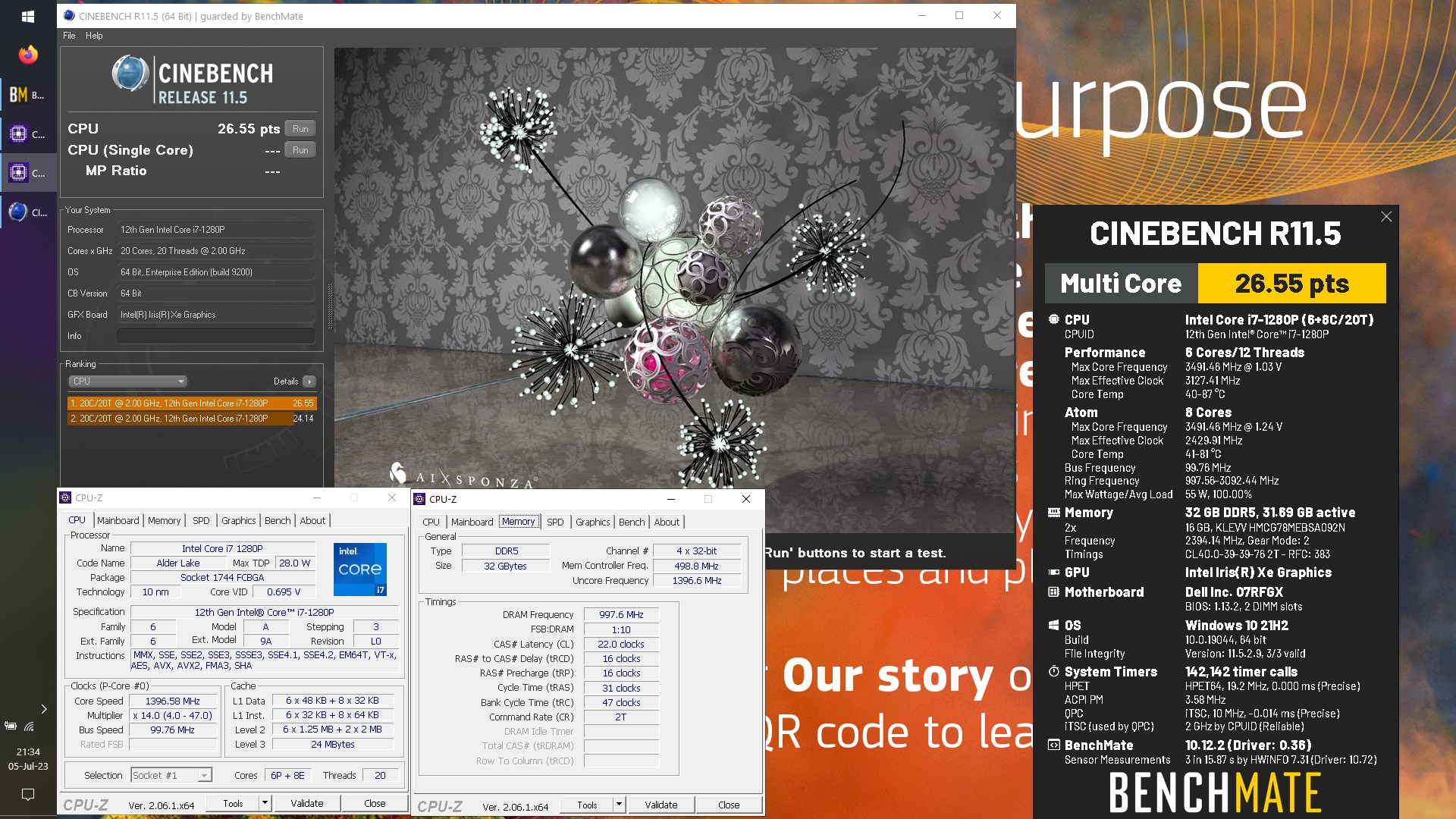The height and width of the screenshot is (819, 1456).
Task: Click the Memory icon in BenchMate
Action: point(1054,513)
